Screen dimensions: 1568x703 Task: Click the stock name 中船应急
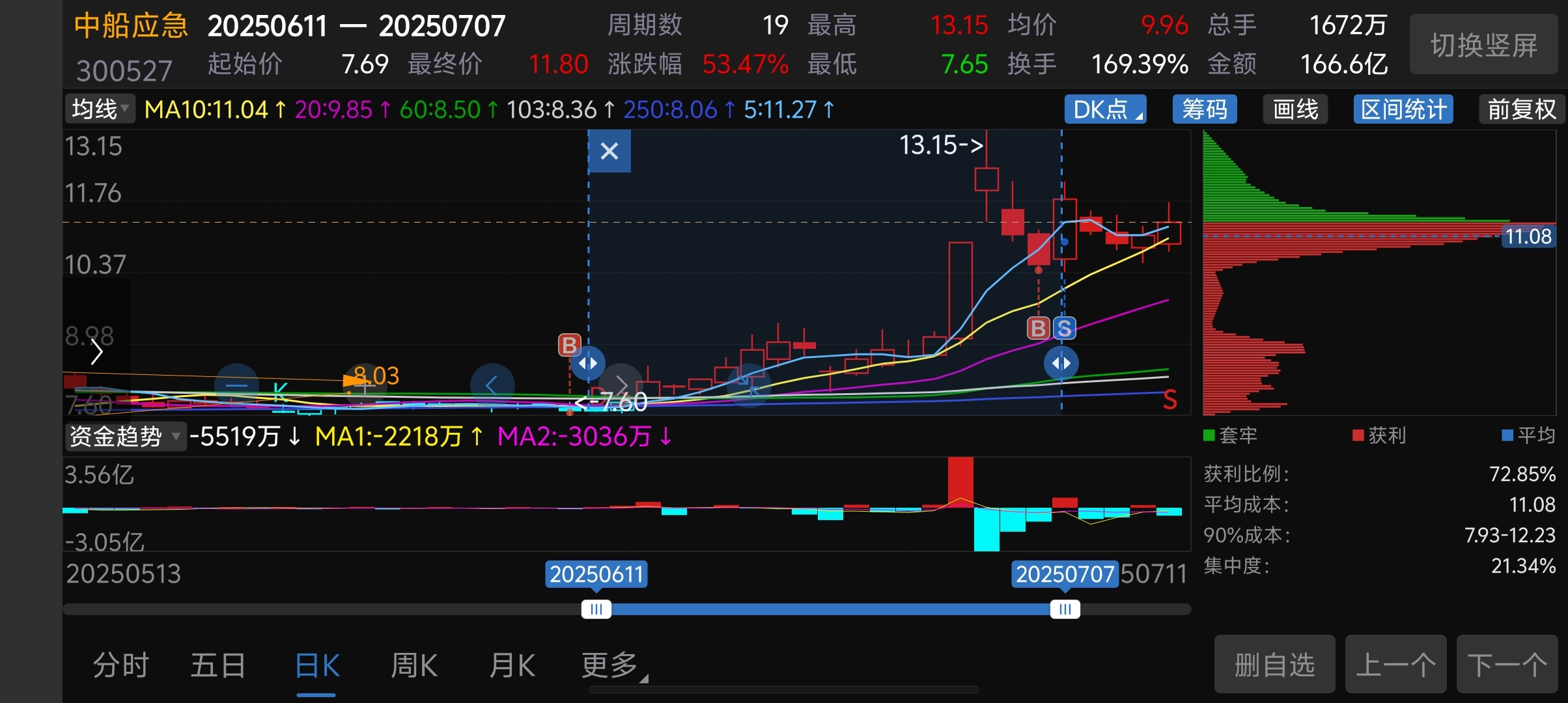click(131, 26)
